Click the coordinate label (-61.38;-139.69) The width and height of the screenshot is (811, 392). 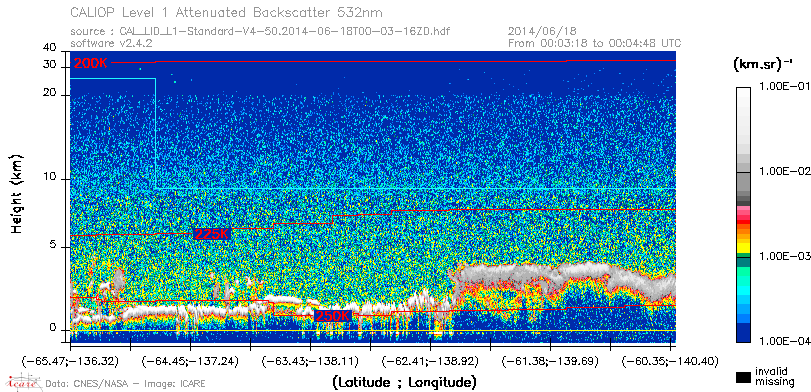[551, 361]
